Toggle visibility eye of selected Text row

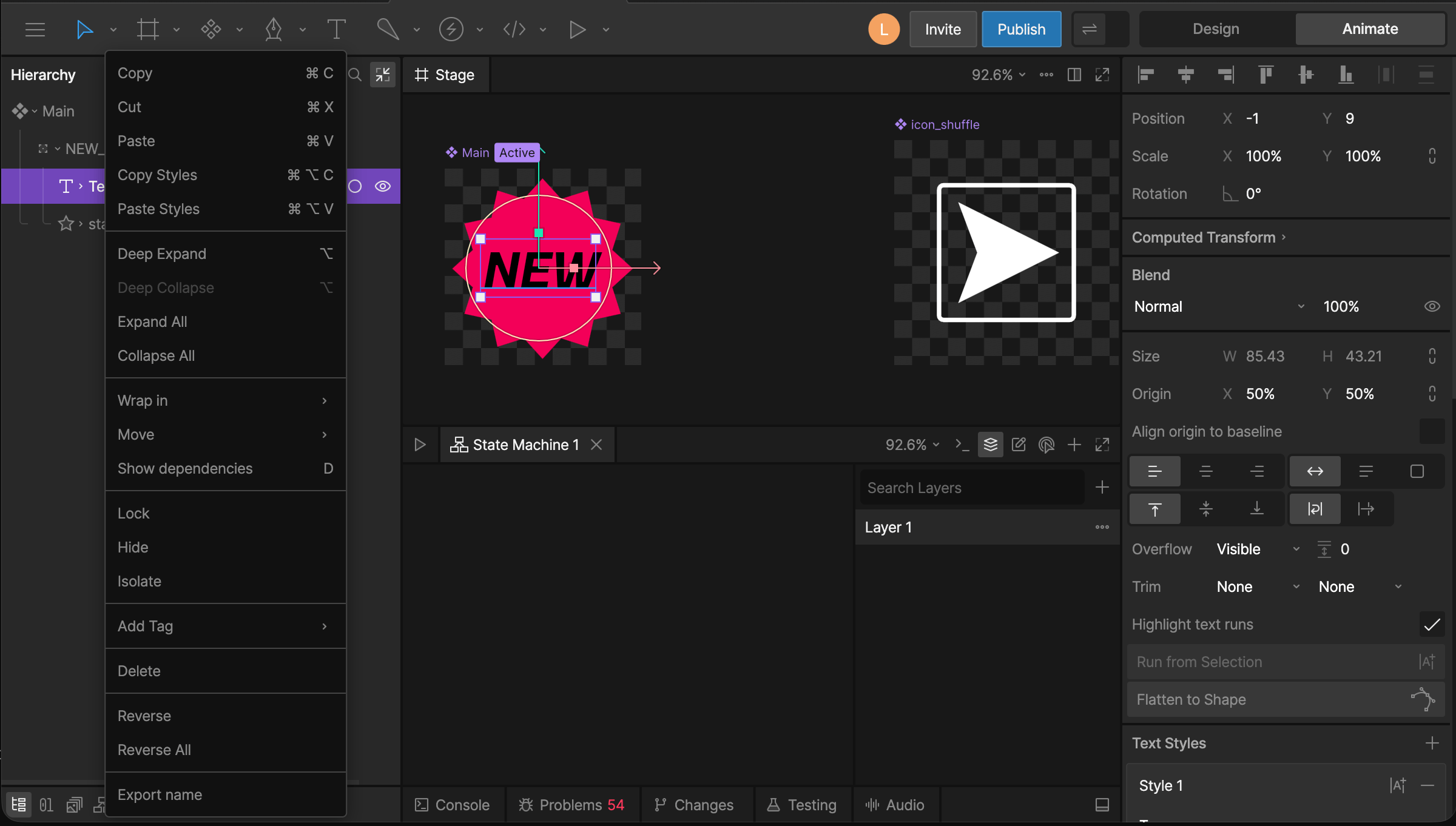pyautogui.click(x=383, y=186)
